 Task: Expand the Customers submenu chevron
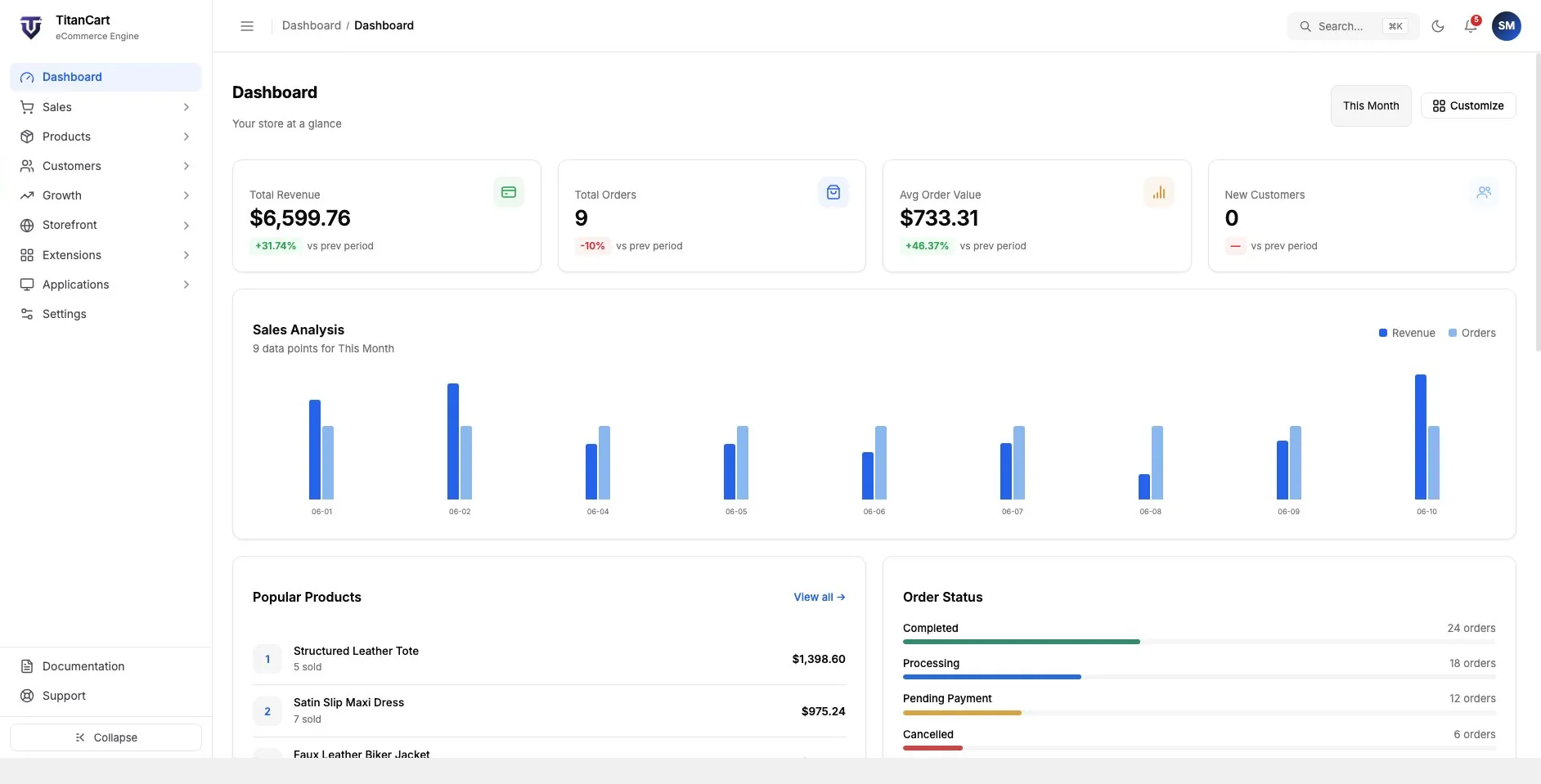(x=186, y=166)
